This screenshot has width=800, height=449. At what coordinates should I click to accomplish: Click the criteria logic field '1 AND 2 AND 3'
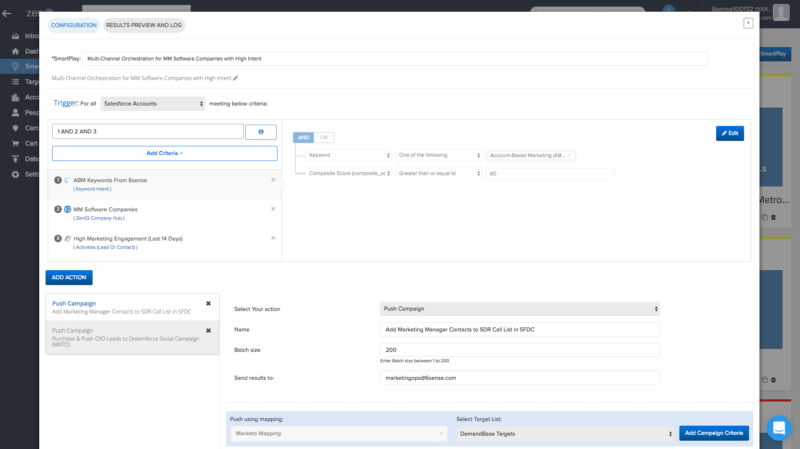147,132
